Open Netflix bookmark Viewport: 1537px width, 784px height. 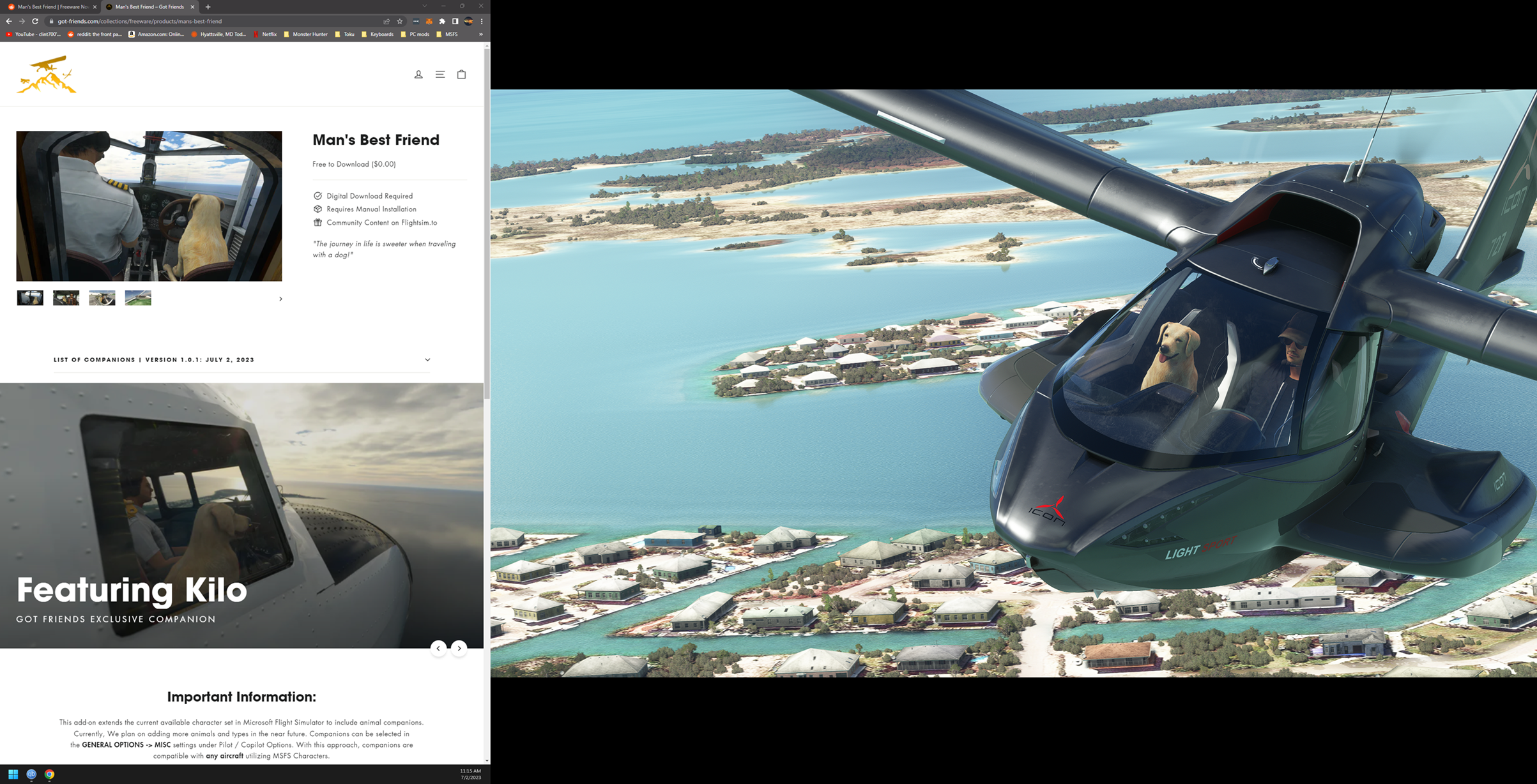[265, 34]
